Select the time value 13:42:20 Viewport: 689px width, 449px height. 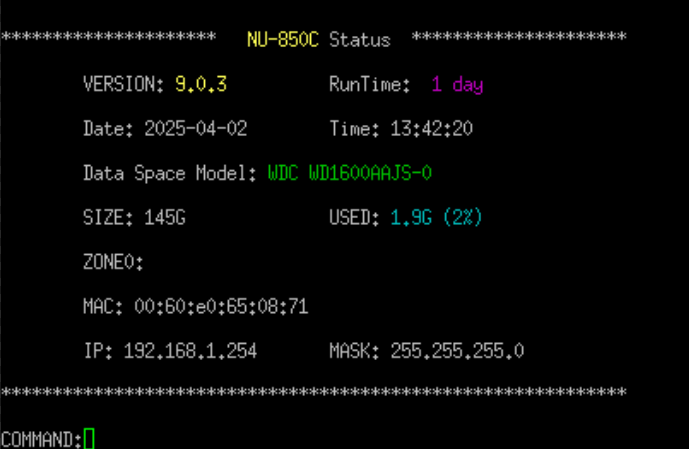(431, 129)
